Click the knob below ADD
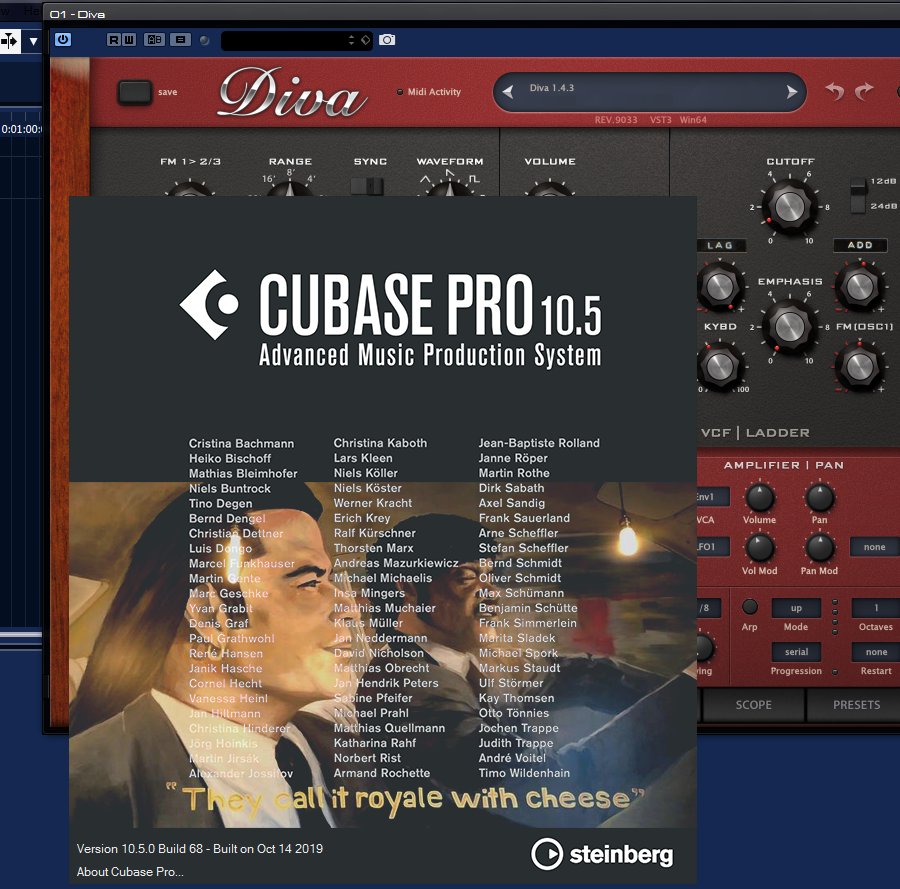This screenshot has width=900, height=889. [859, 286]
